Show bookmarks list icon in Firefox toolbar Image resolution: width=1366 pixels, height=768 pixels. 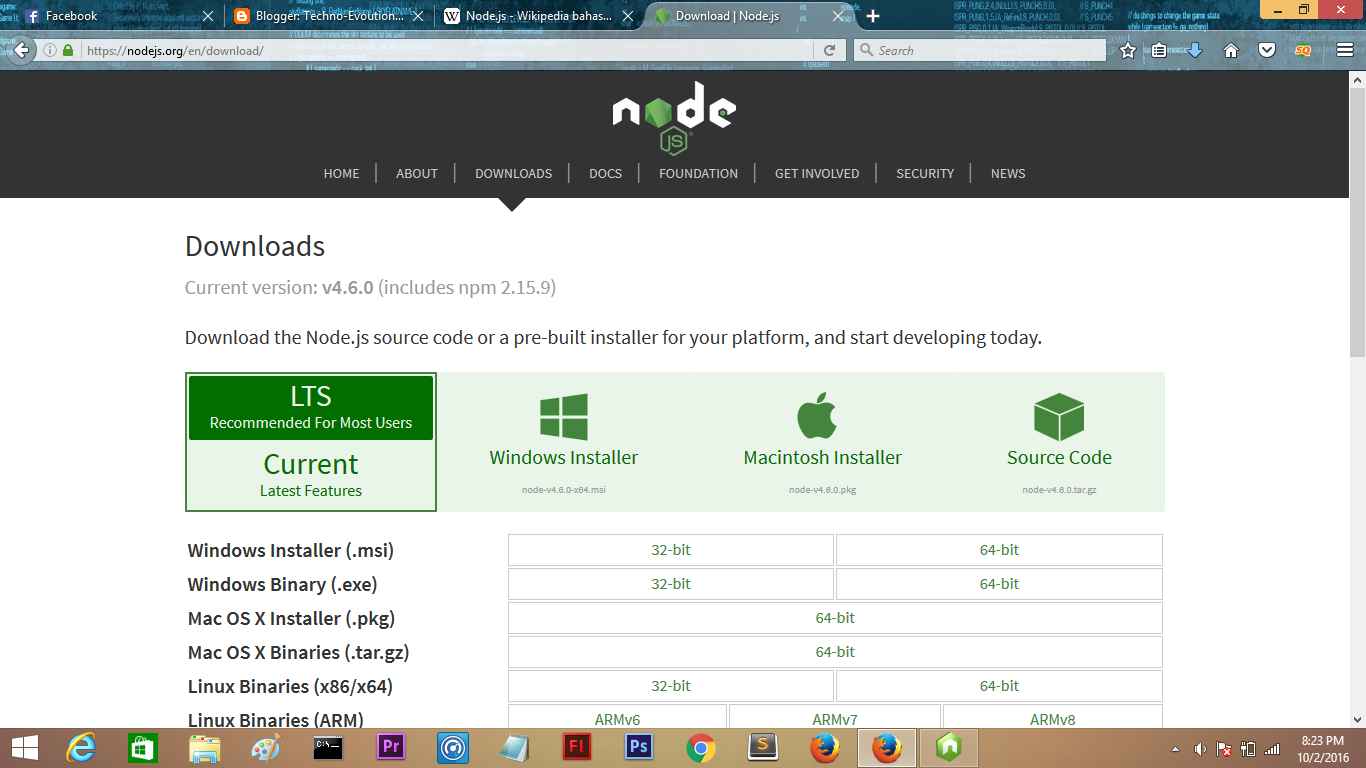coord(1159,50)
